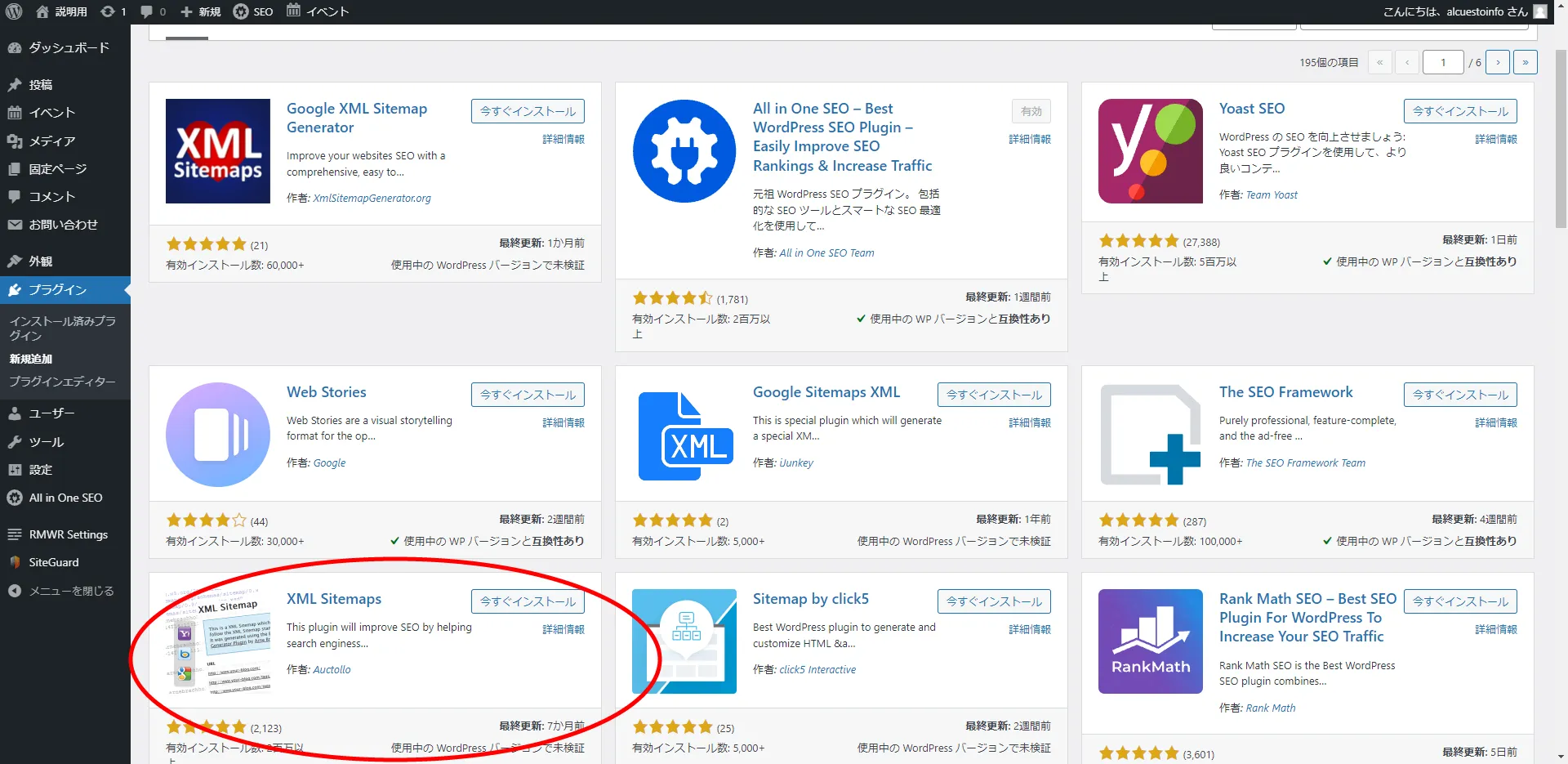This screenshot has height=764, width=1568.
Task: Open the イベント admin bar menu
Action: click(318, 11)
